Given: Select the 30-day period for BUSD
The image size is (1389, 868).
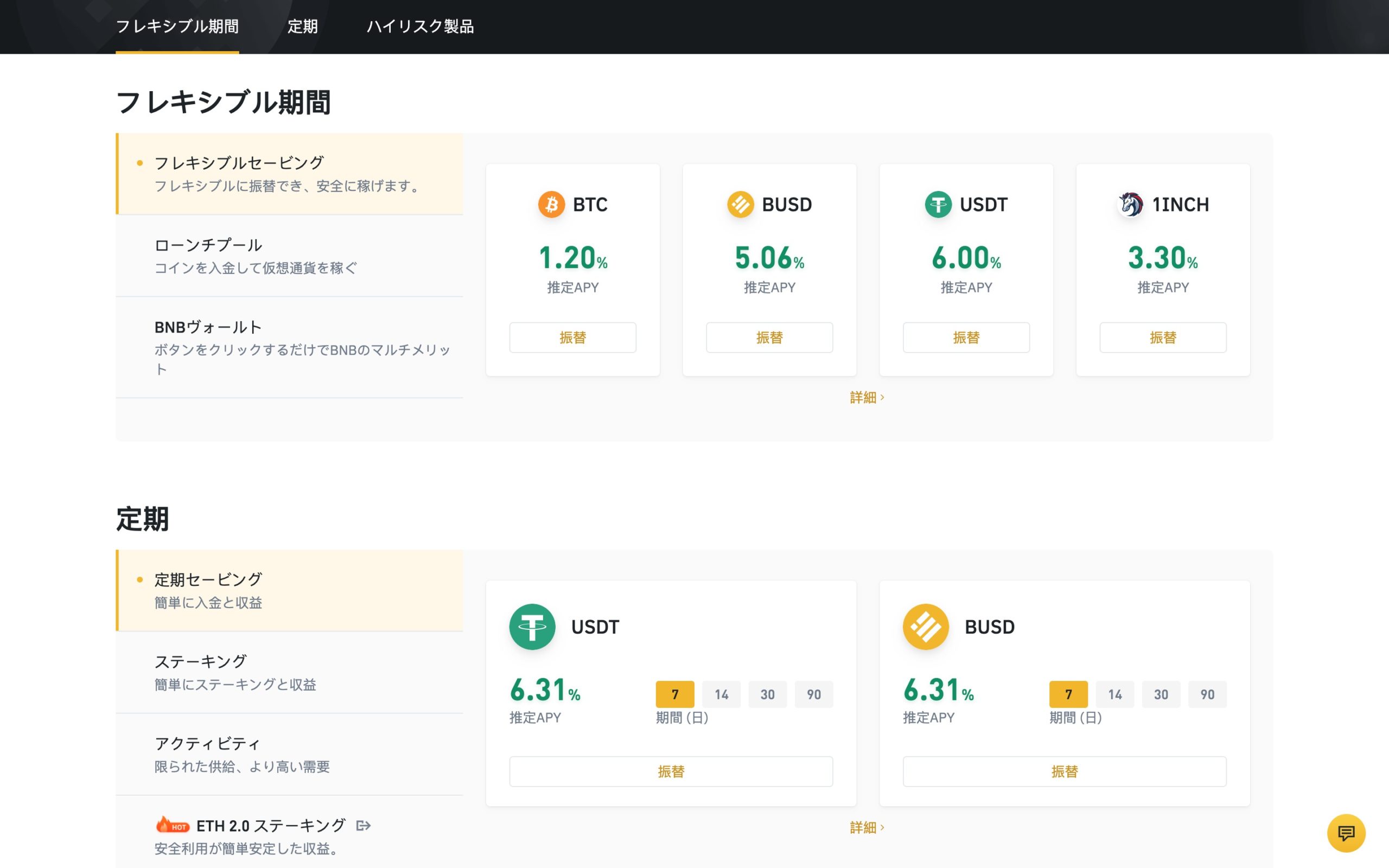Looking at the screenshot, I should coord(1161,694).
